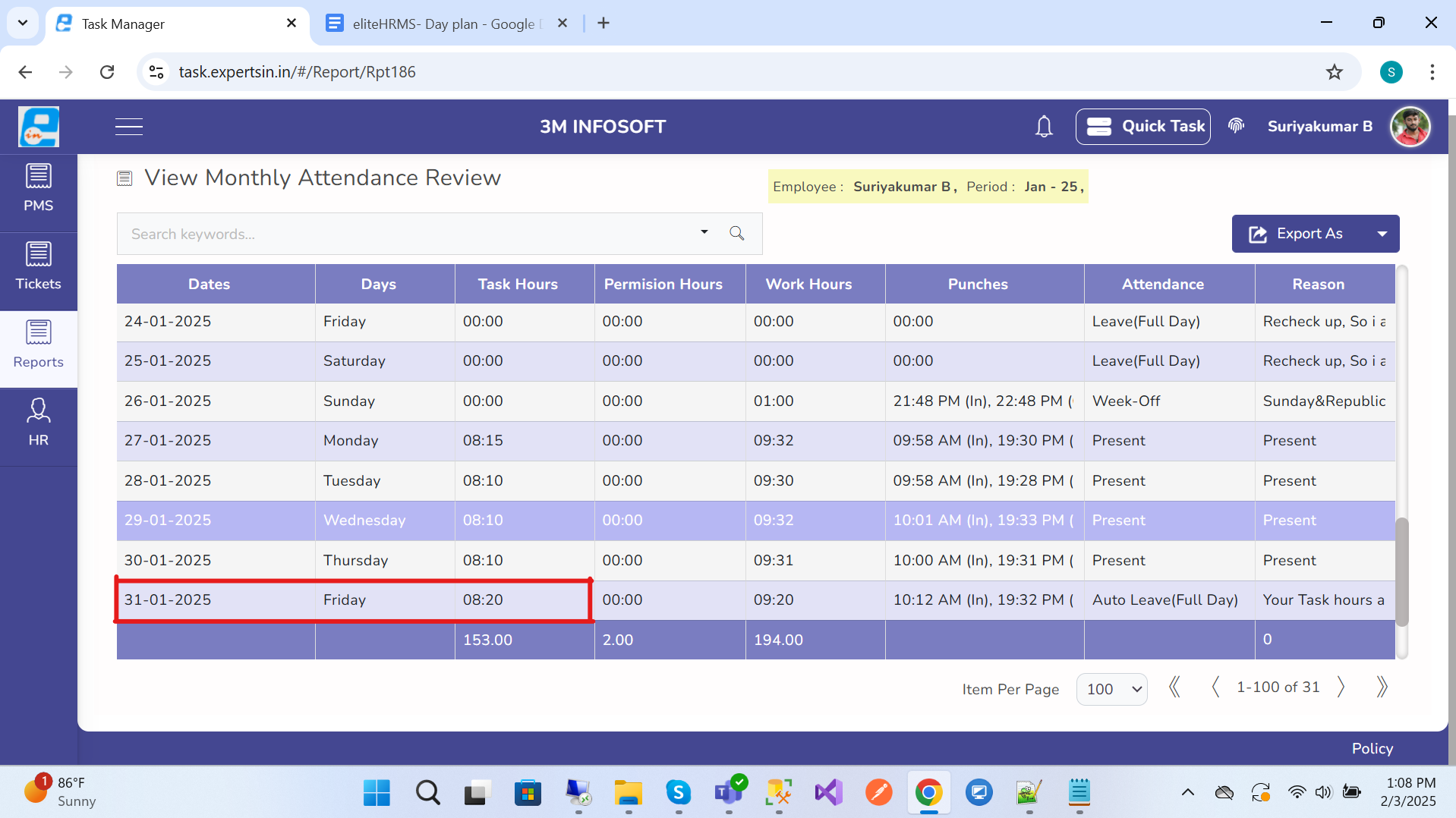Click the Policy link
Screen dimensions: 1456x818
(x=1372, y=748)
